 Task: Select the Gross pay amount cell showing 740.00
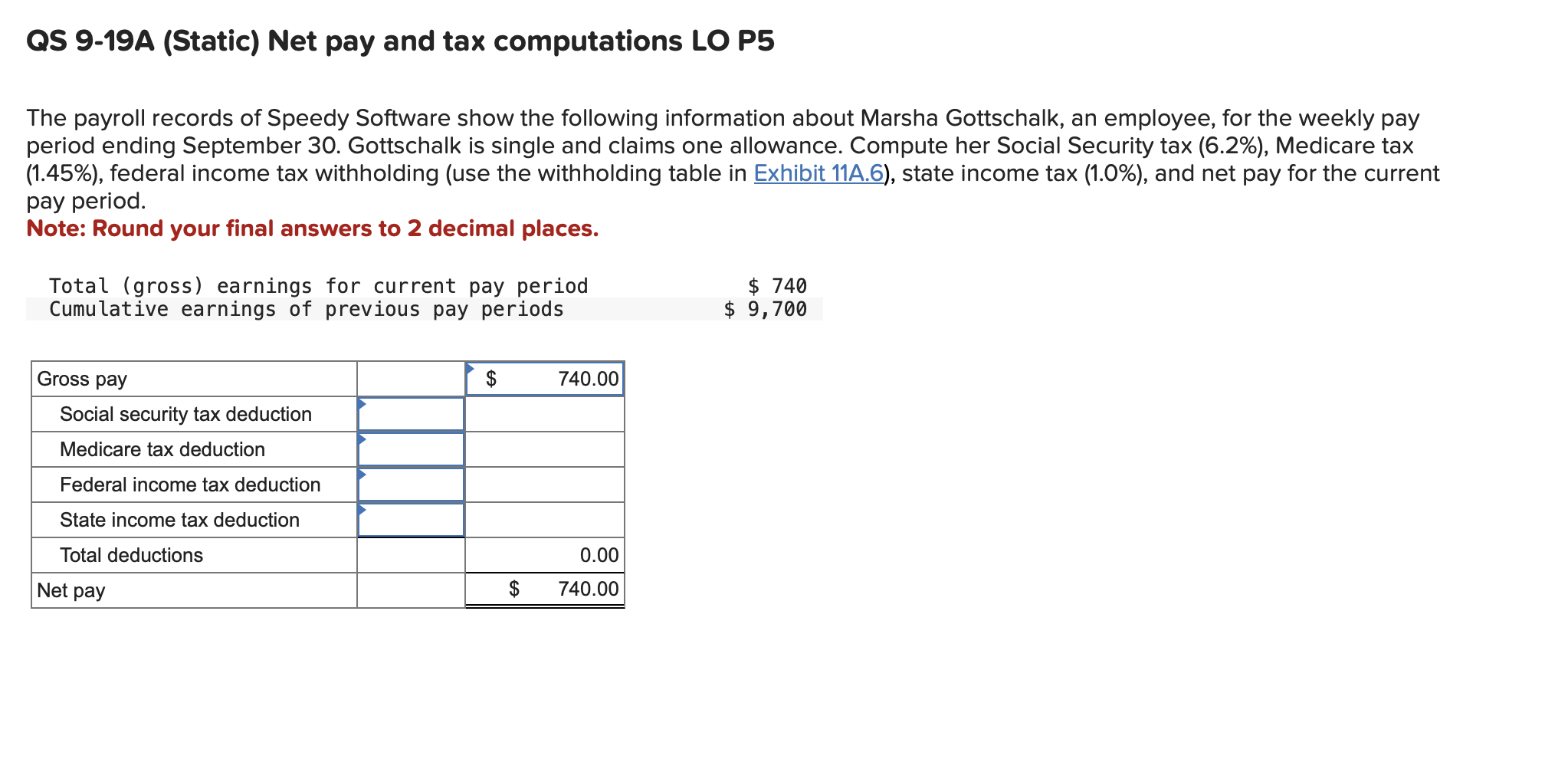pos(544,378)
